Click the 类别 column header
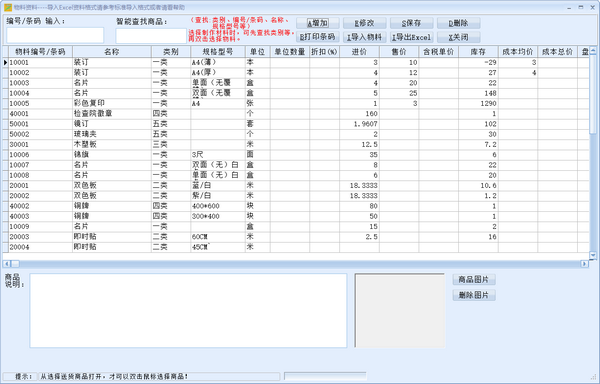 click(x=171, y=52)
